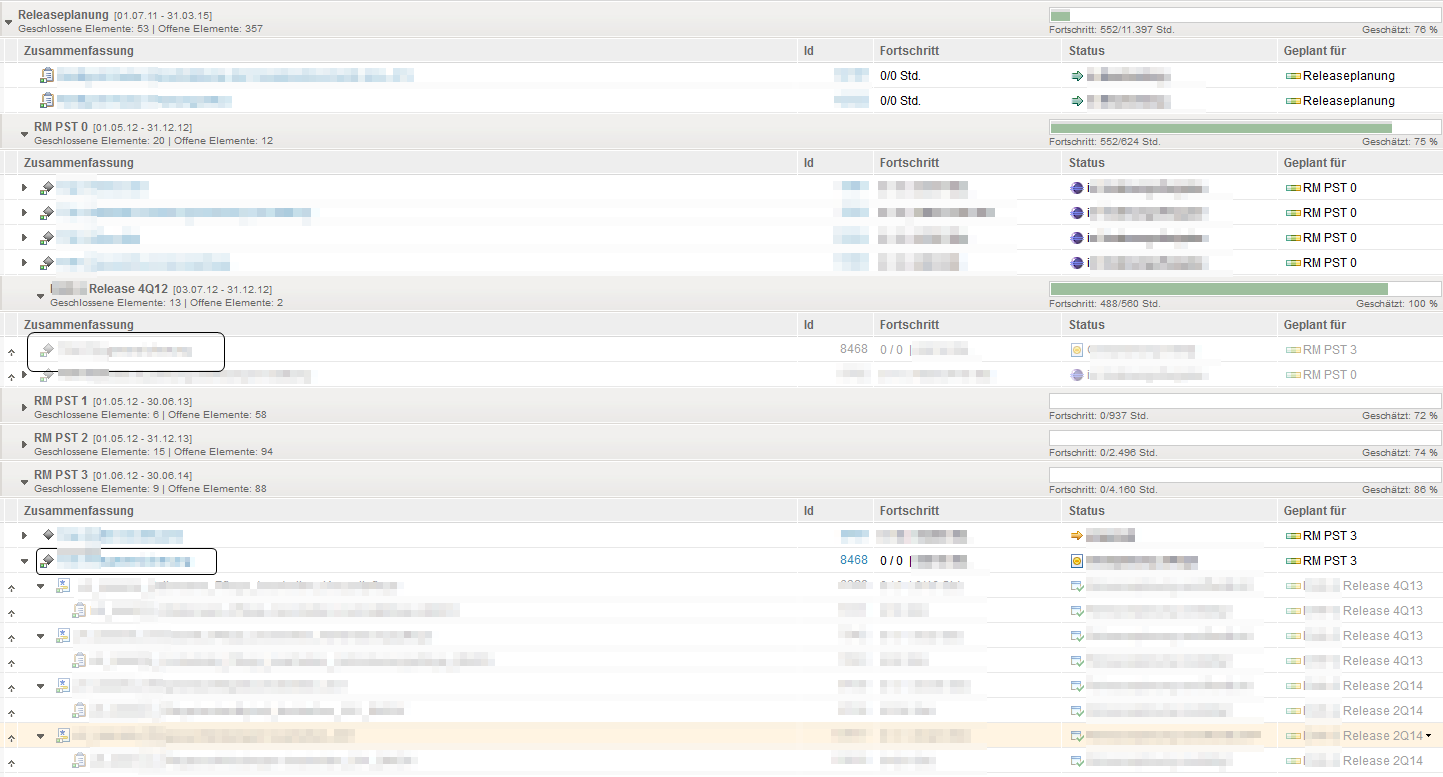Click the empty RM PST 1 progress bar 0/937
1443x777 pixels.
pyautogui.click(x=1244, y=401)
